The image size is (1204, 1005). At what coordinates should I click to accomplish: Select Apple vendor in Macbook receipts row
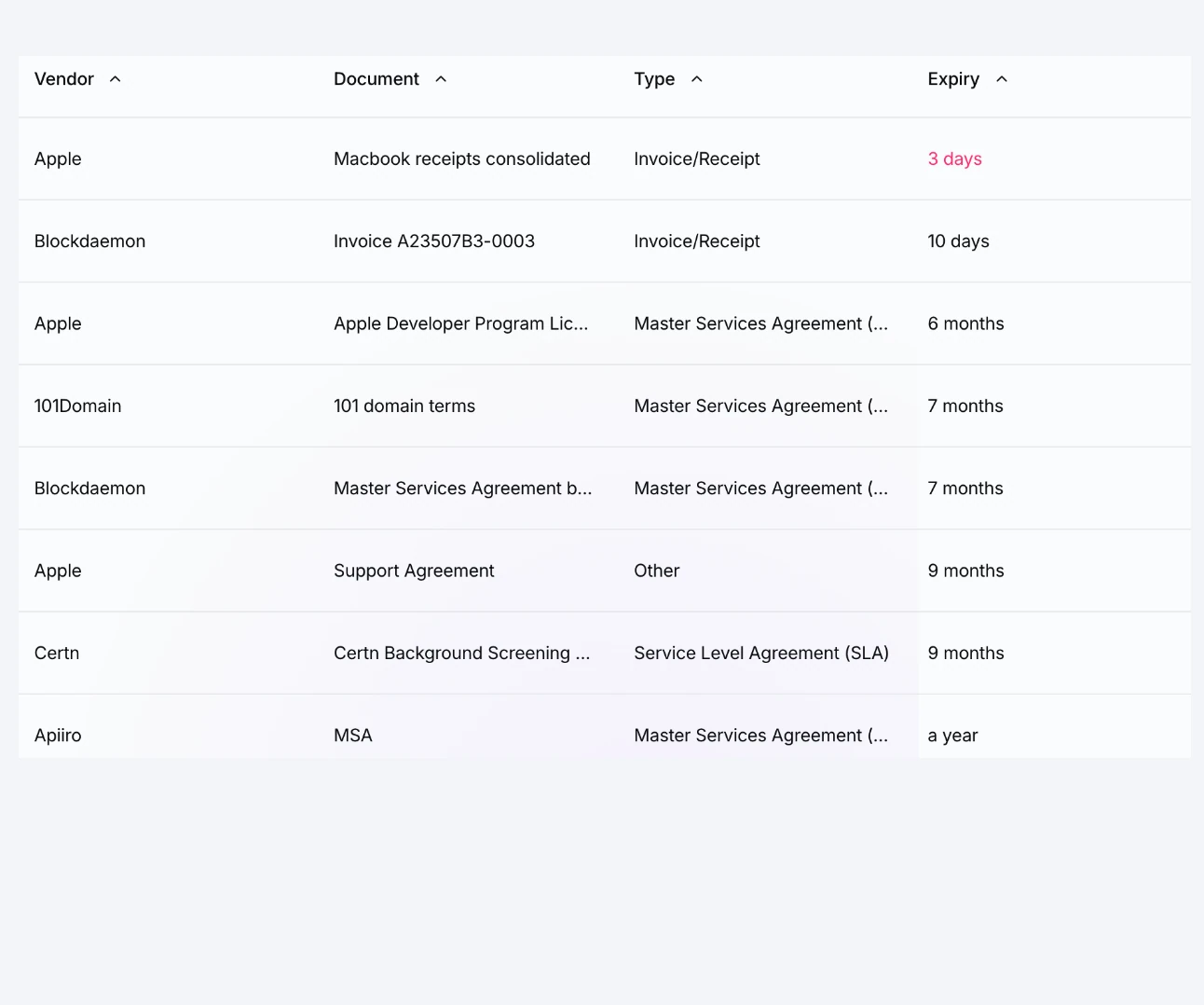tap(58, 159)
